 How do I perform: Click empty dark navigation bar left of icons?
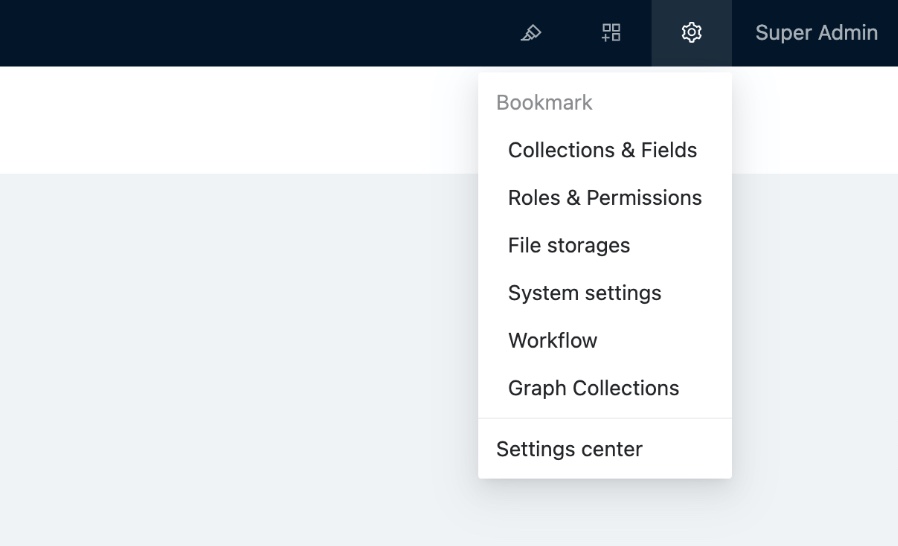point(250,33)
